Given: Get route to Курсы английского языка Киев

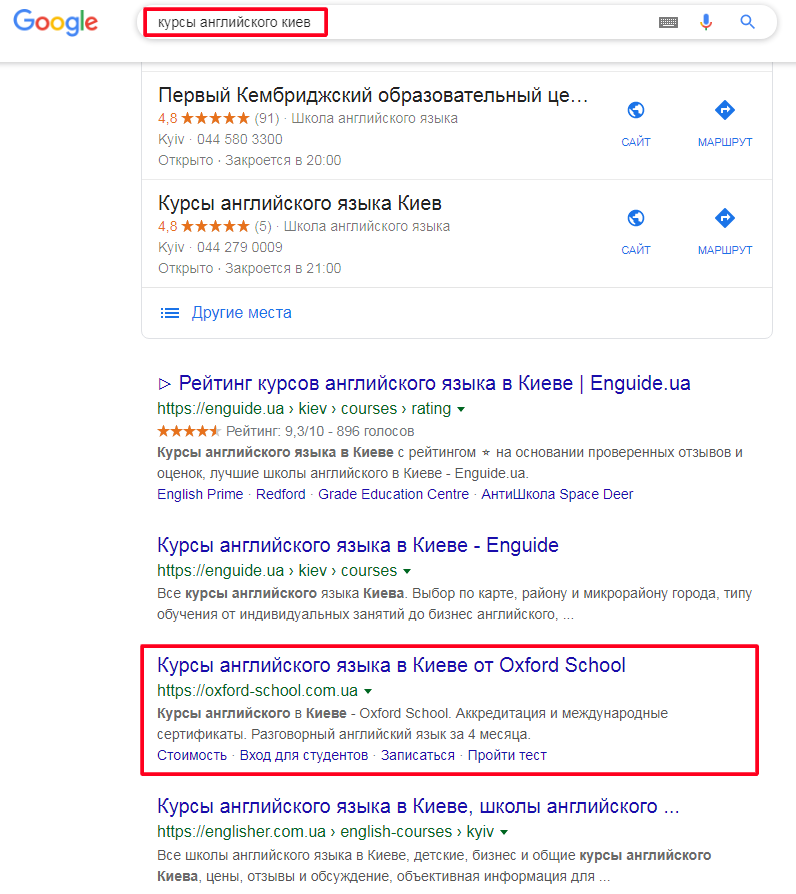Looking at the screenshot, I should pos(725,231).
